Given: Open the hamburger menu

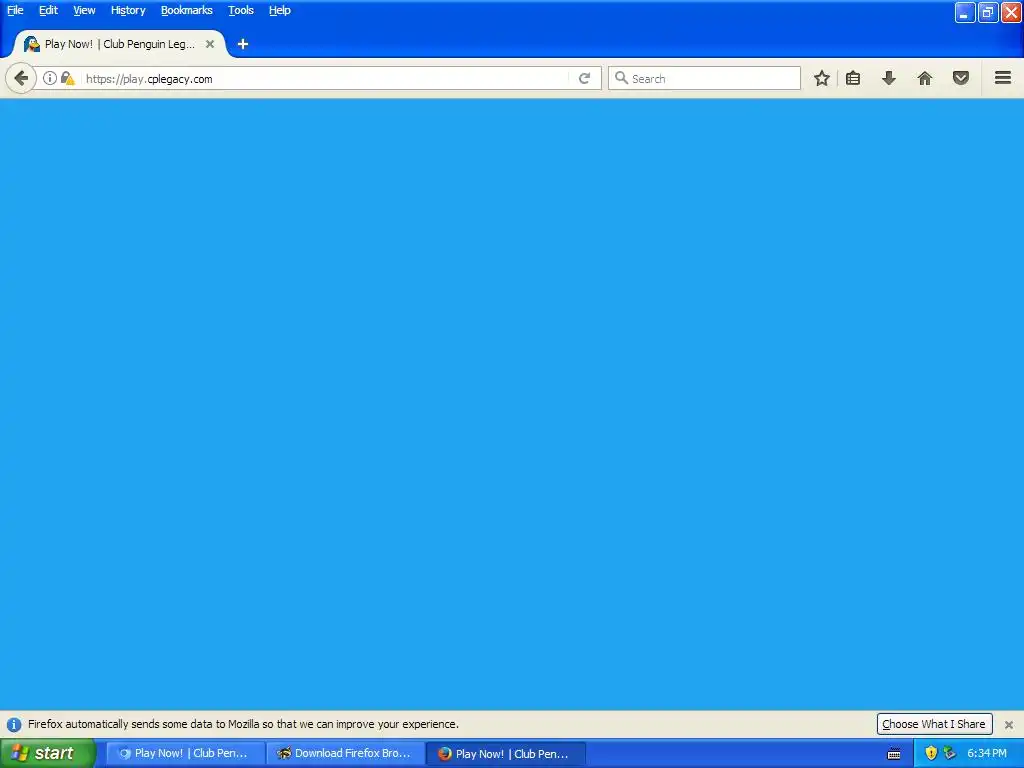Looking at the screenshot, I should click(x=1003, y=78).
